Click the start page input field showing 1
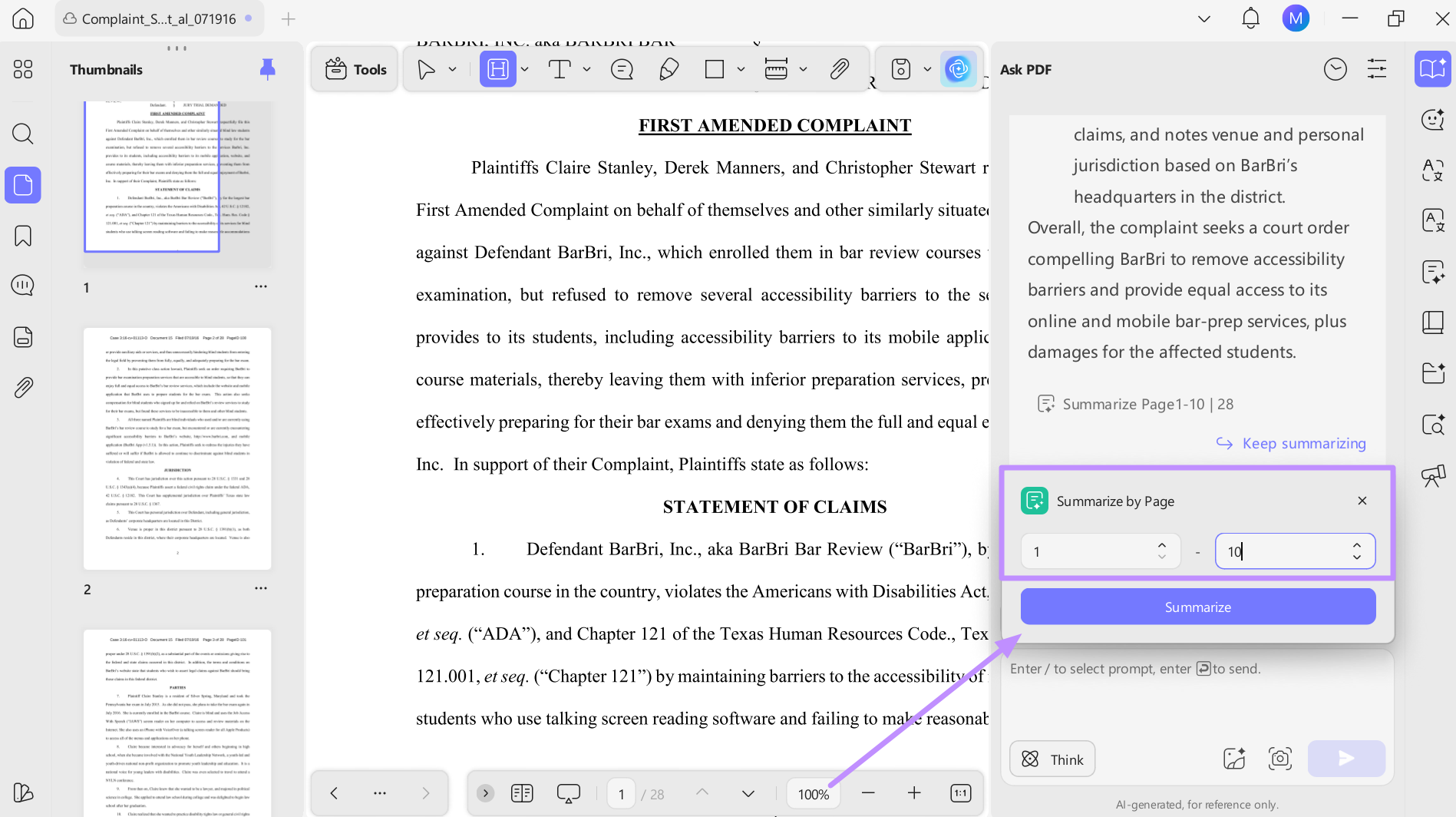This screenshot has width=1456, height=817. coord(1100,551)
